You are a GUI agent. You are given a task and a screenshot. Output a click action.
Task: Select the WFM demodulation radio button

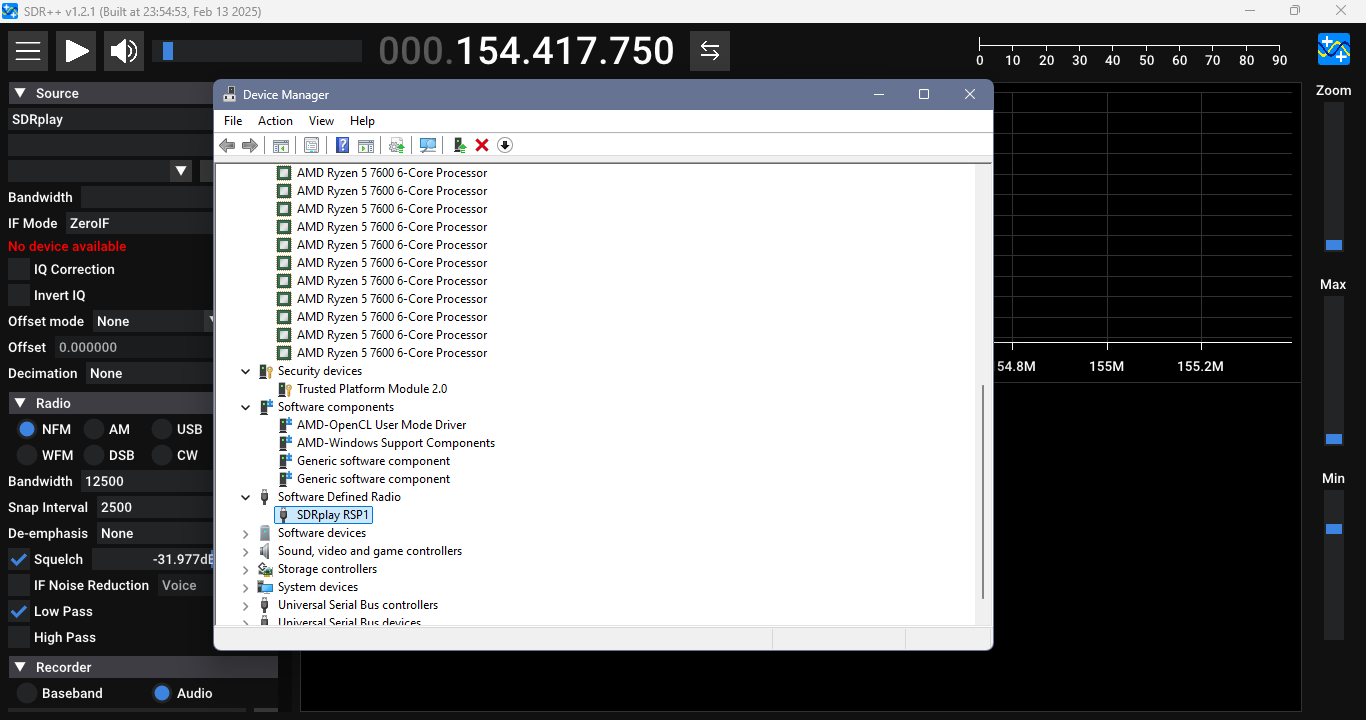coord(27,455)
